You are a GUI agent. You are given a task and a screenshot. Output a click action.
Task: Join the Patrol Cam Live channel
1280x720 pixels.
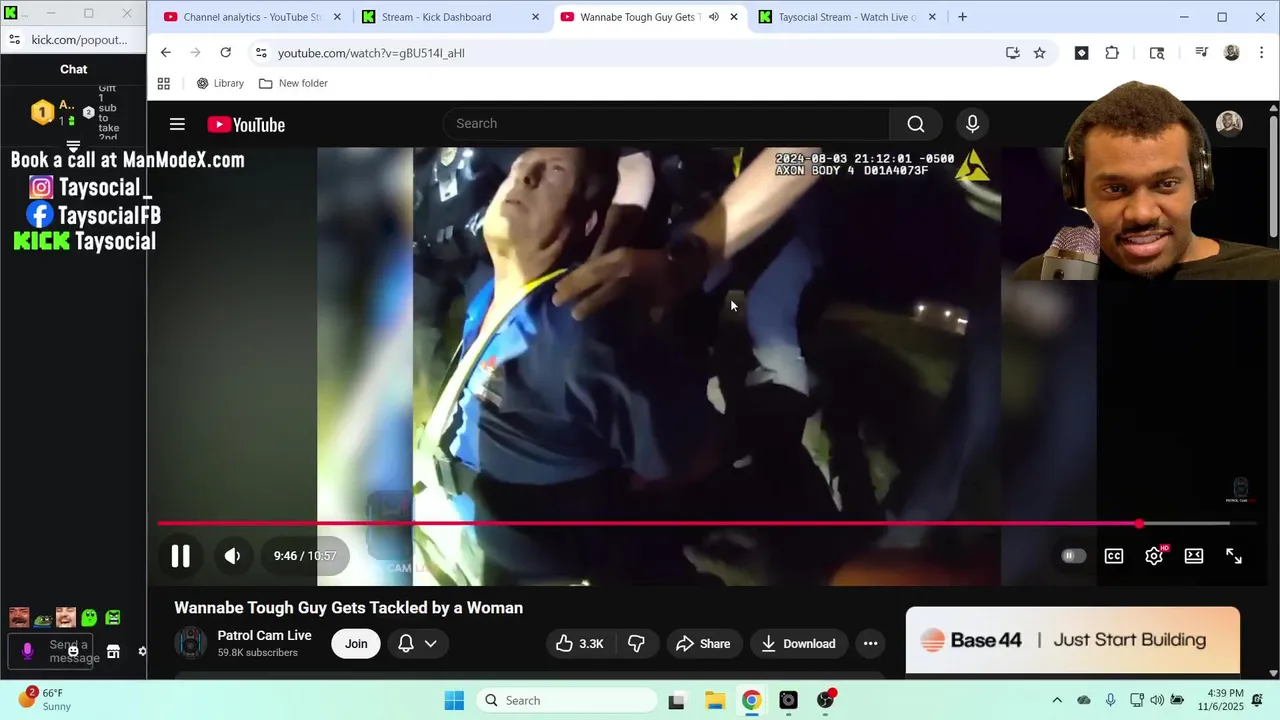(x=356, y=644)
